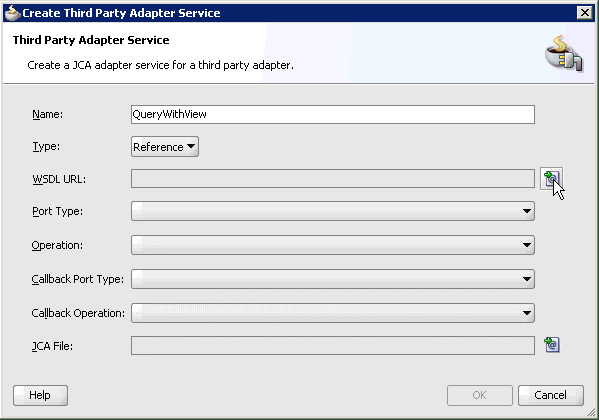The width and height of the screenshot is (599, 420).
Task: Click the JCA File text field
Action: coord(332,345)
